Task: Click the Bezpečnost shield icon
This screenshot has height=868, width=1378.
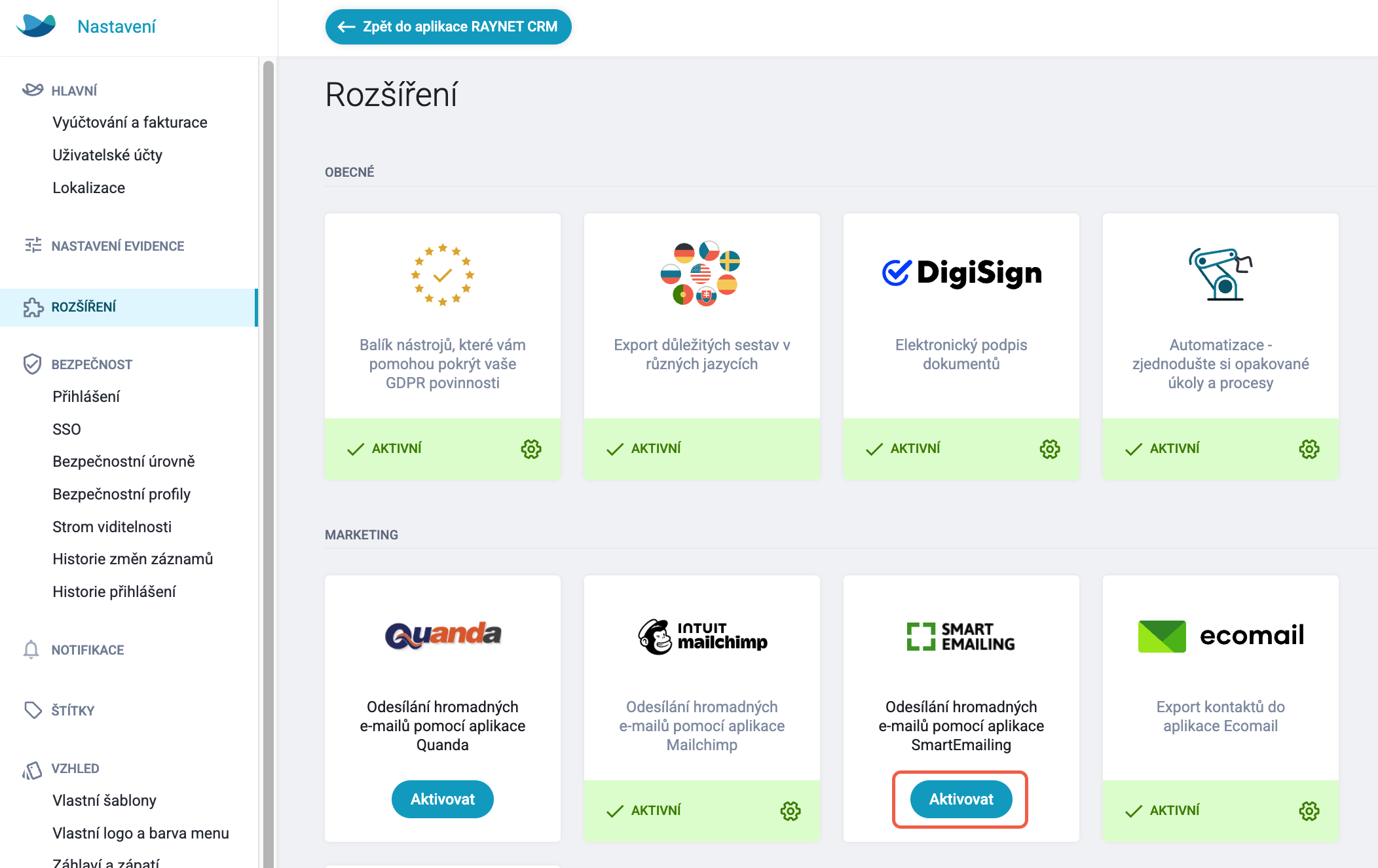Action: pos(32,364)
